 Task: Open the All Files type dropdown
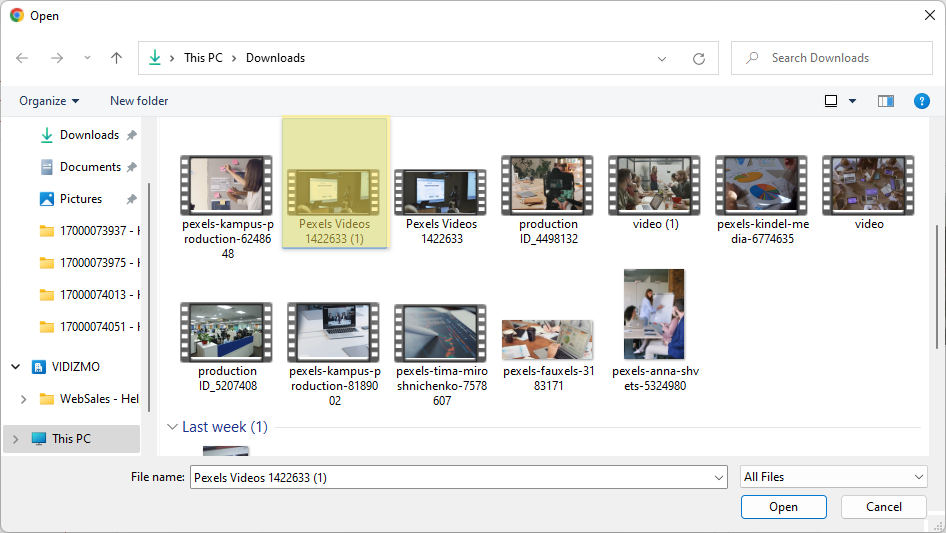tap(834, 477)
